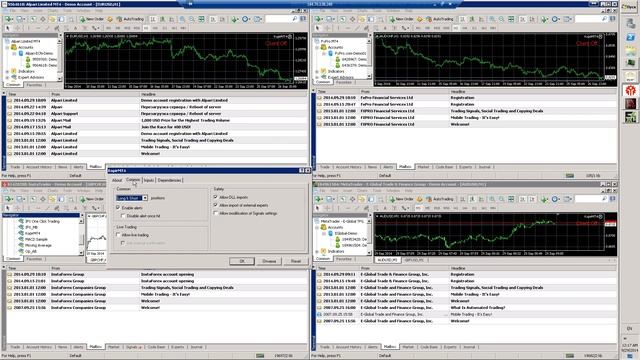Open 'What Is Automated Trading?' mail in E-Global
Viewport: 640px width, 360px height.
click(467, 308)
